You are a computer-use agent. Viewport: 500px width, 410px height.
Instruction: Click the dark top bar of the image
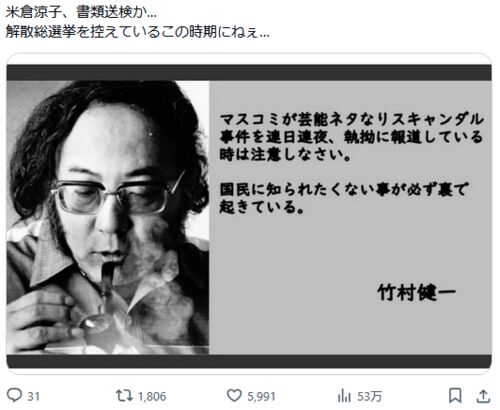pyautogui.click(x=249, y=73)
